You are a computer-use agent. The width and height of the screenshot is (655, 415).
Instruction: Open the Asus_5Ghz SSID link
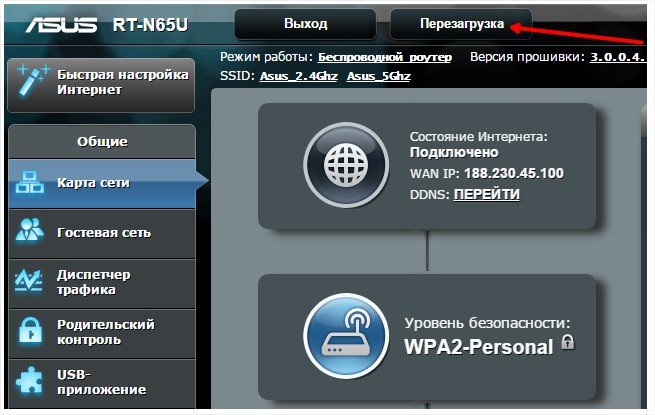381,75
